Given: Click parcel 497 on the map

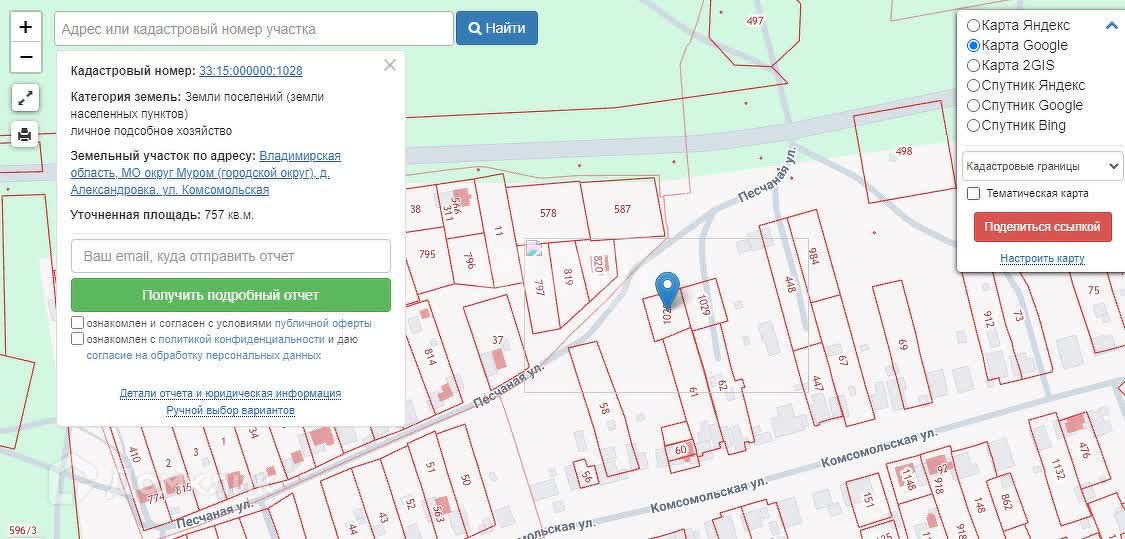Looking at the screenshot, I should click(755, 21).
